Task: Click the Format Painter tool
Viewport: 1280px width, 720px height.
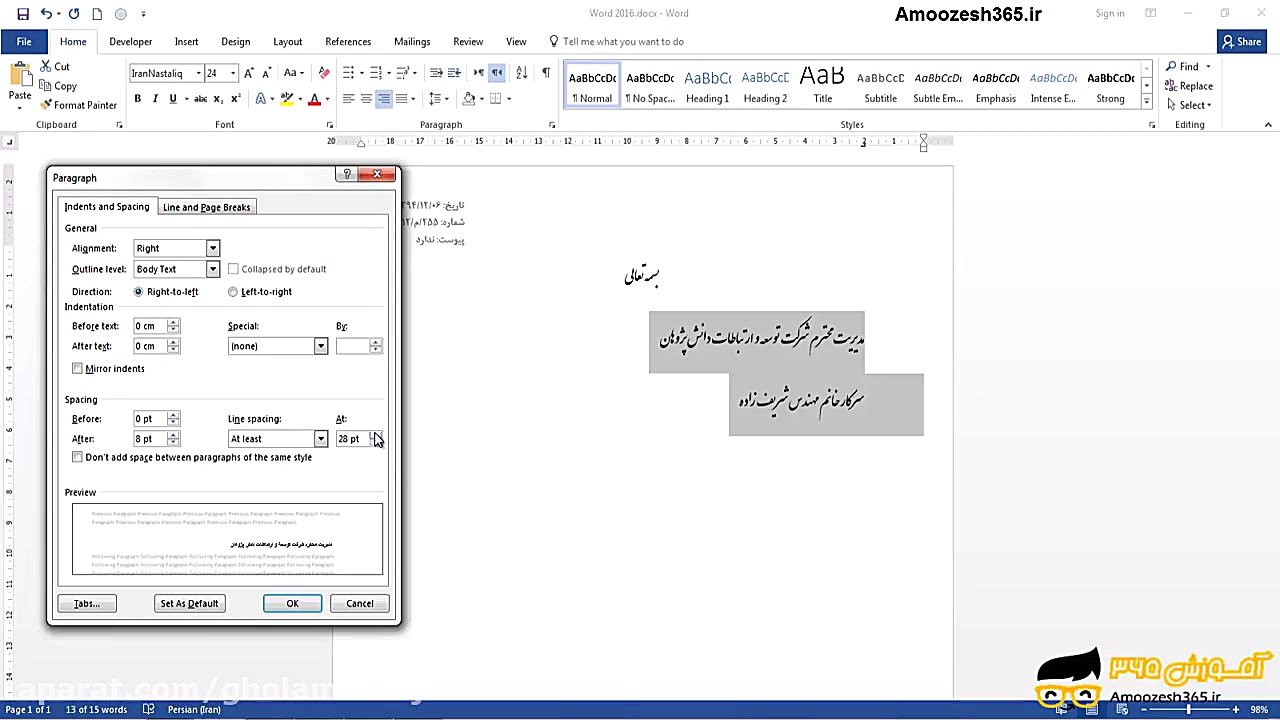Action: pyautogui.click(x=78, y=105)
